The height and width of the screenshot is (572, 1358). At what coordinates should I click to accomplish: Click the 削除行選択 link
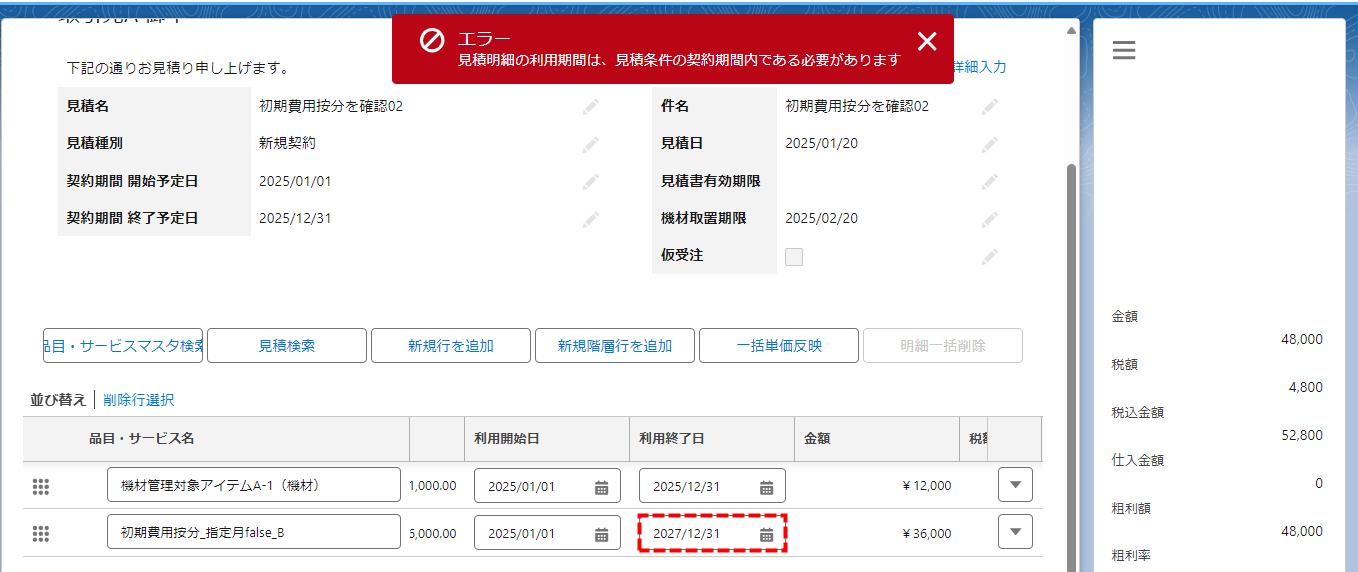[138, 400]
